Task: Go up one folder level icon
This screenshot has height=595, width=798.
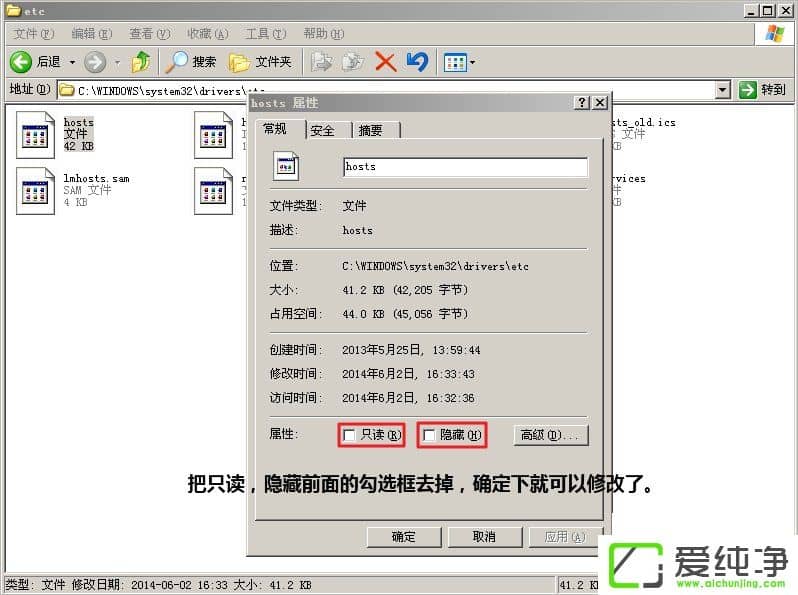Action: (x=141, y=62)
